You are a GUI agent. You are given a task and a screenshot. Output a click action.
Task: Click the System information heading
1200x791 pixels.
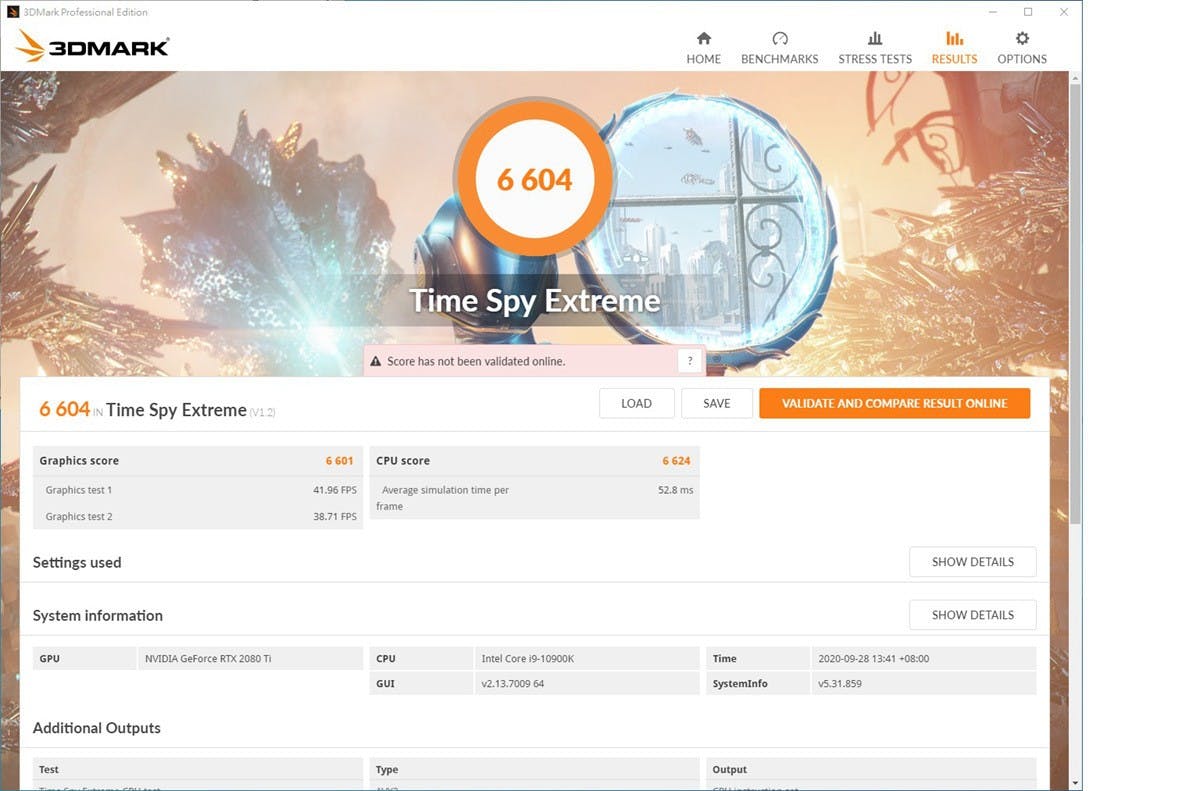tap(98, 615)
